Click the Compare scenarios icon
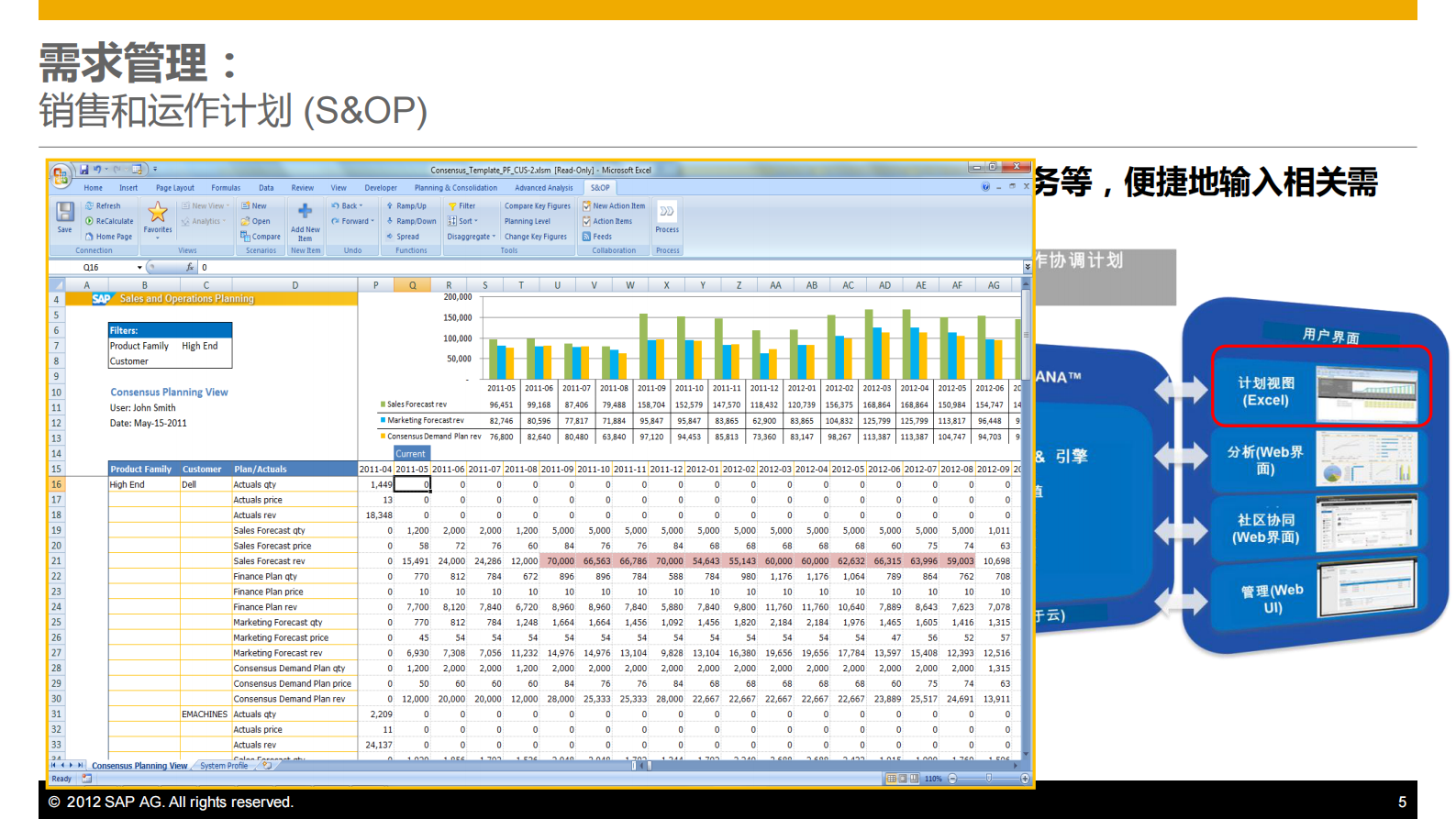This screenshot has height=819, width=1456. (245, 237)
